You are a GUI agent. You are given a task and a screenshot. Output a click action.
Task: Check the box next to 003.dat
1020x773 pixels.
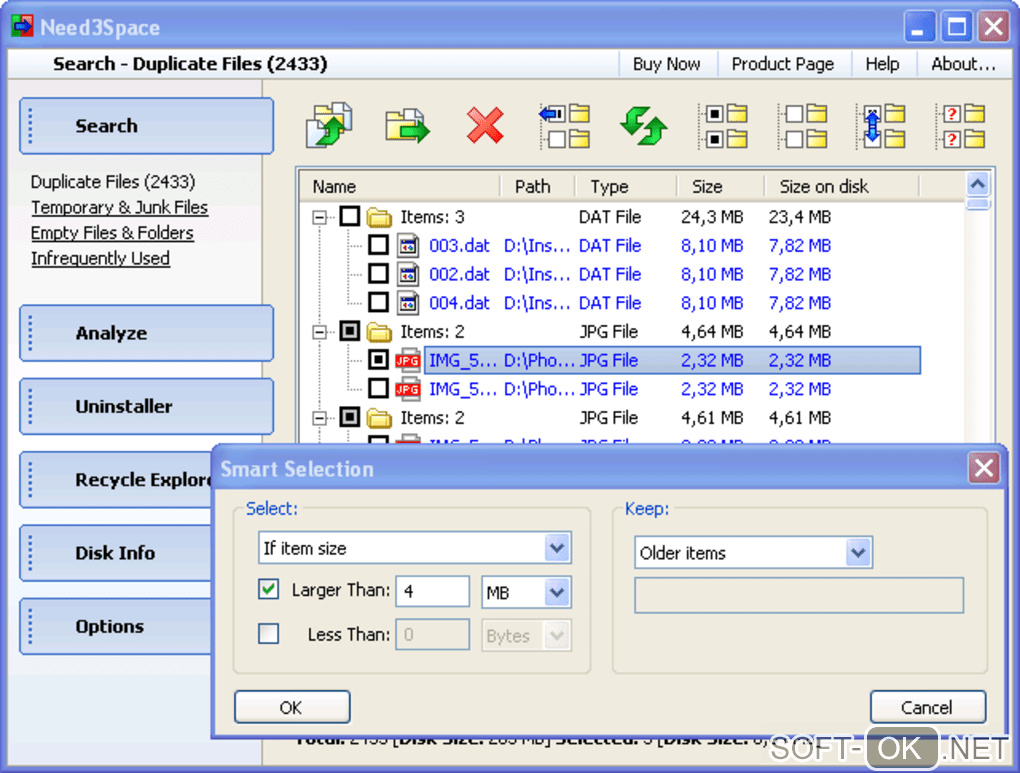[x=379, y=245]
